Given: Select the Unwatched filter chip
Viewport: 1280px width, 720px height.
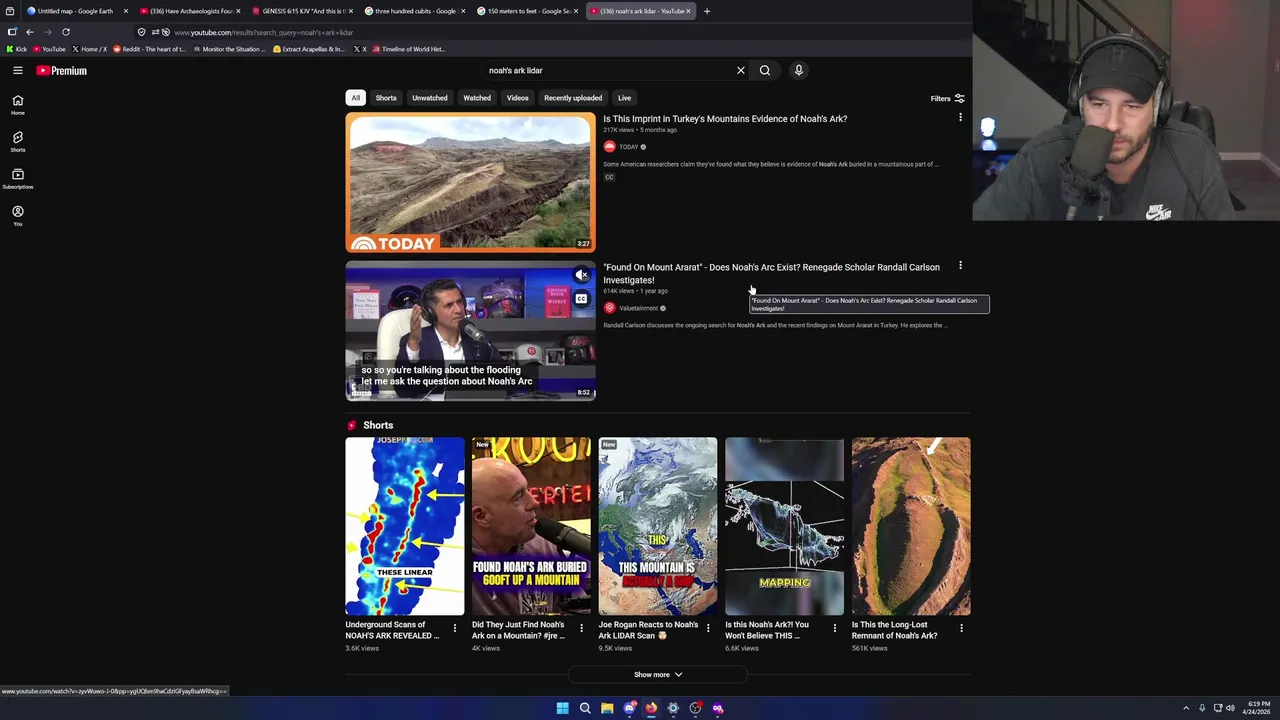Looking at the screenshot, I should tap(430, 98).
